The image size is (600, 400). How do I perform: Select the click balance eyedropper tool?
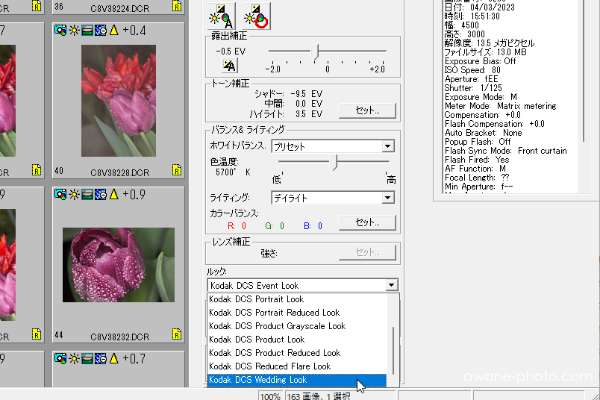pos(256,16)
